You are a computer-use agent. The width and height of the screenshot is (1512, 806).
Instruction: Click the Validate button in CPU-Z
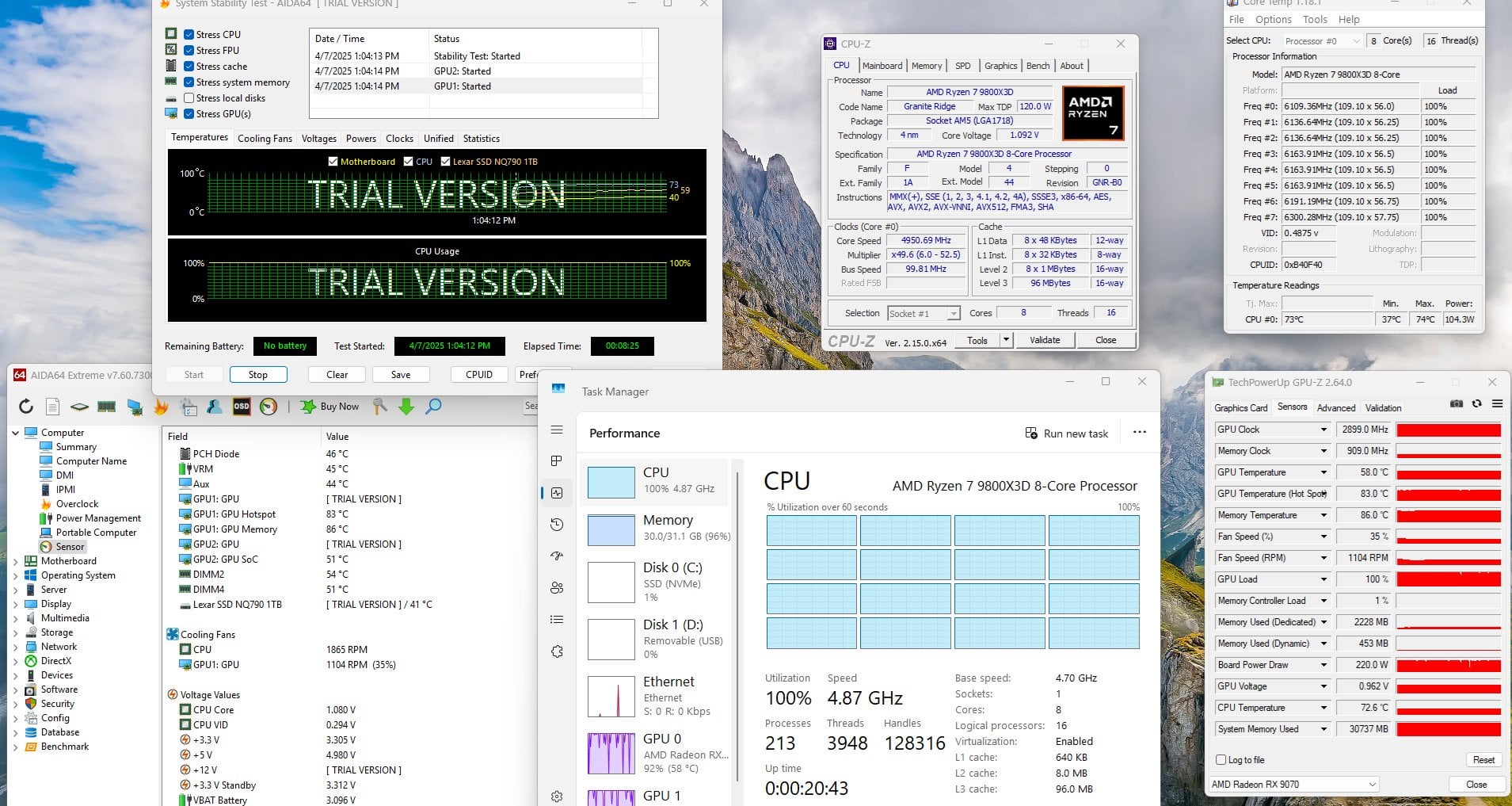click(1045, 340)
